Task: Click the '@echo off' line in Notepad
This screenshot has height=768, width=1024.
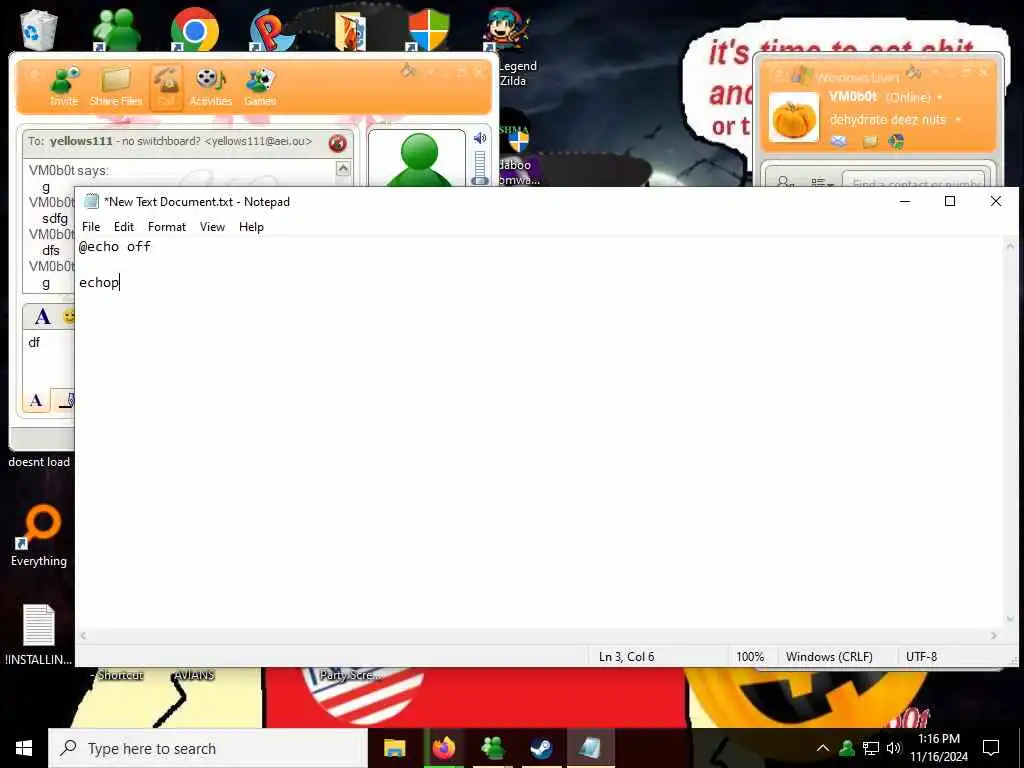Action: coord(115,246)
